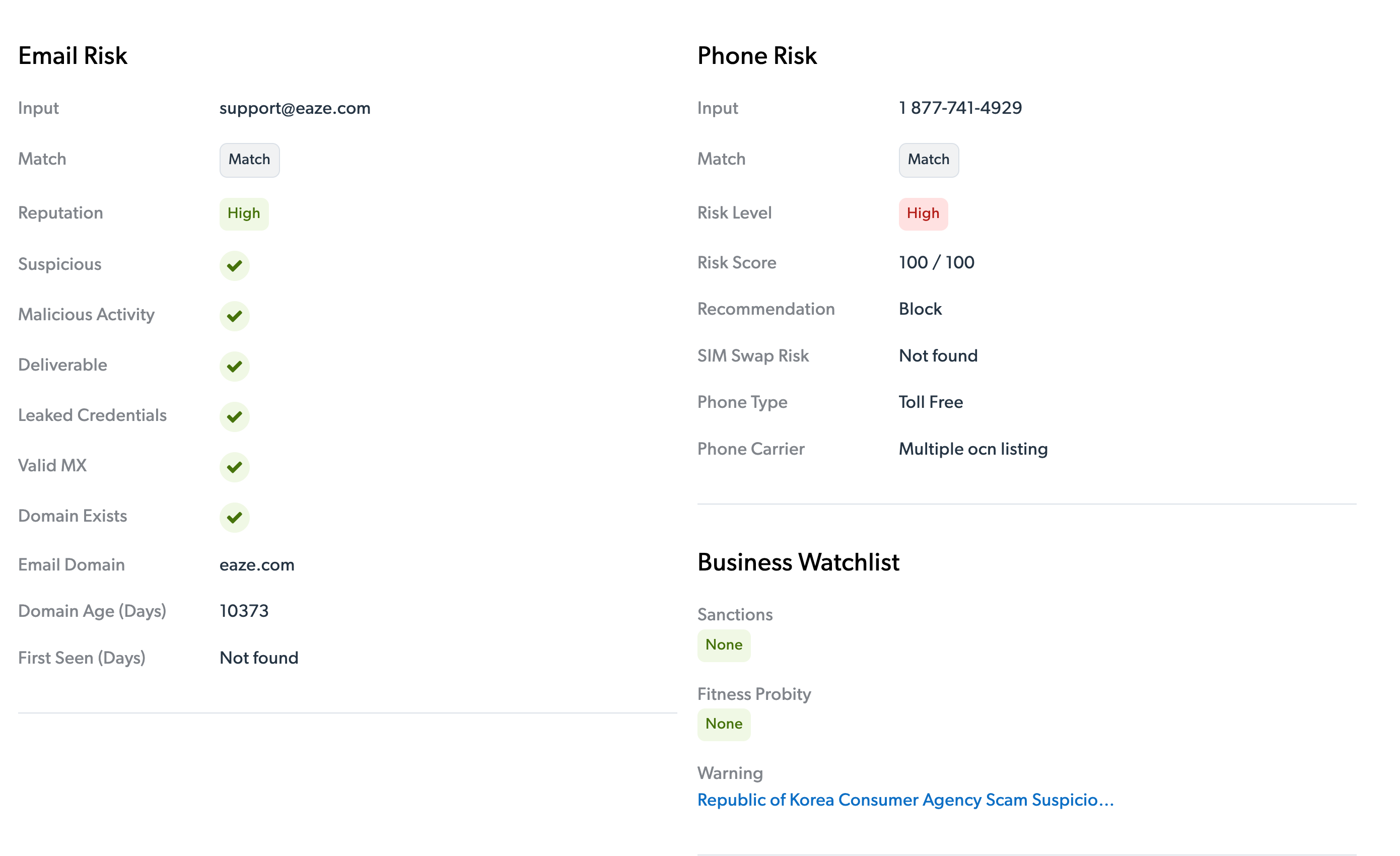Select the phone number 1 877-741-4929

[960, 107]
